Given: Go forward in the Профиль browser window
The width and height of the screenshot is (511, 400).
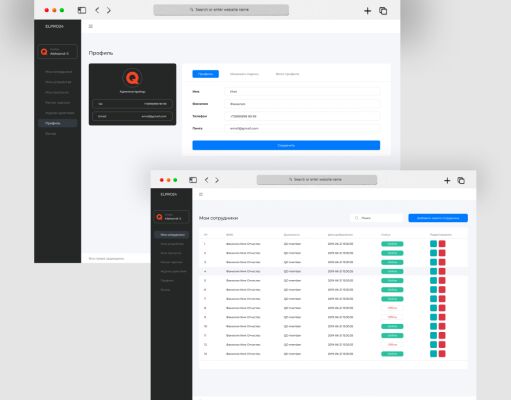Looking at the screenshot, I should [x=109, y=10].
